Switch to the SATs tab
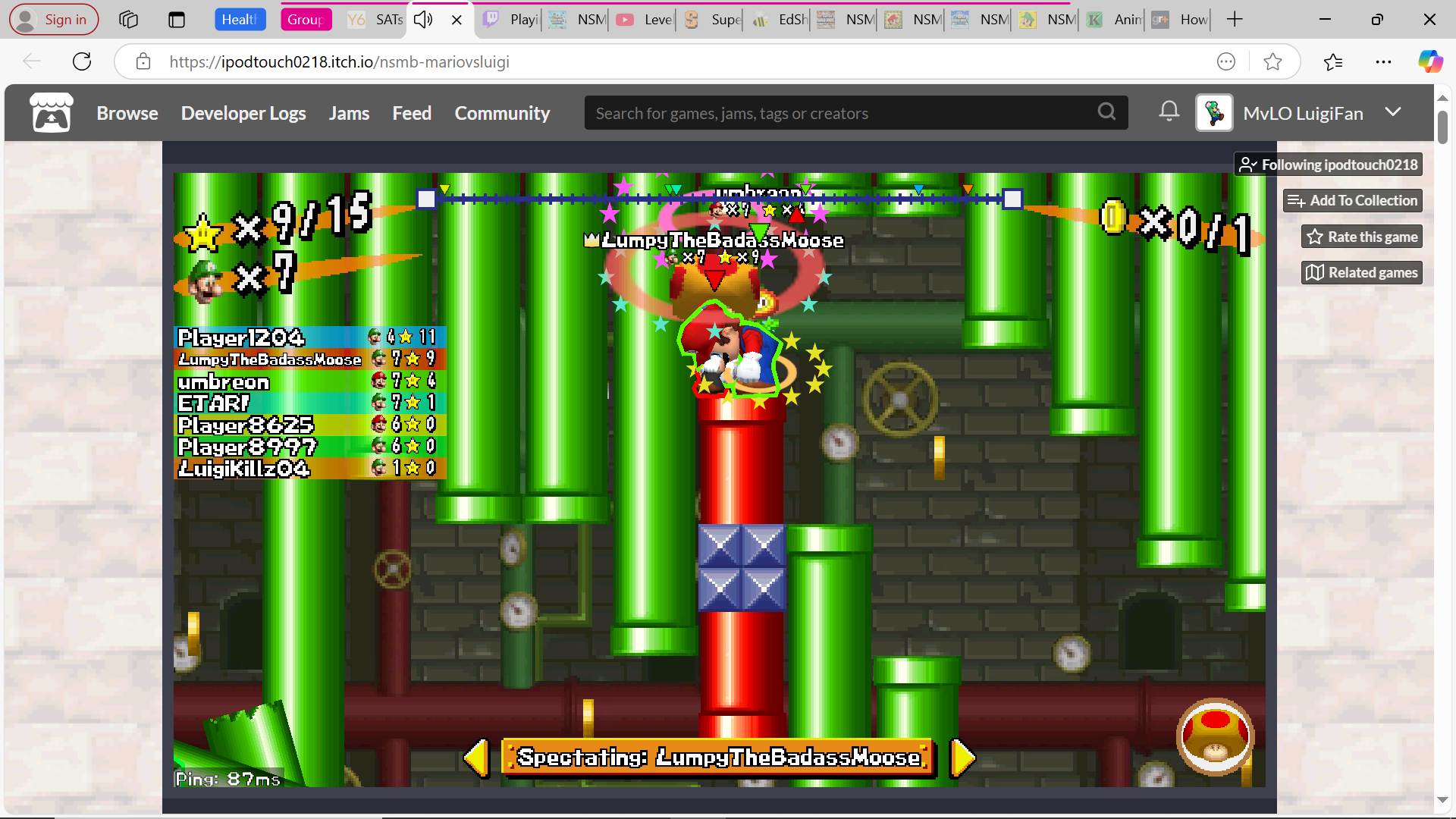The height and width of the screenshot is (819, 1456). pyautogui.click(x=375, y=20)
